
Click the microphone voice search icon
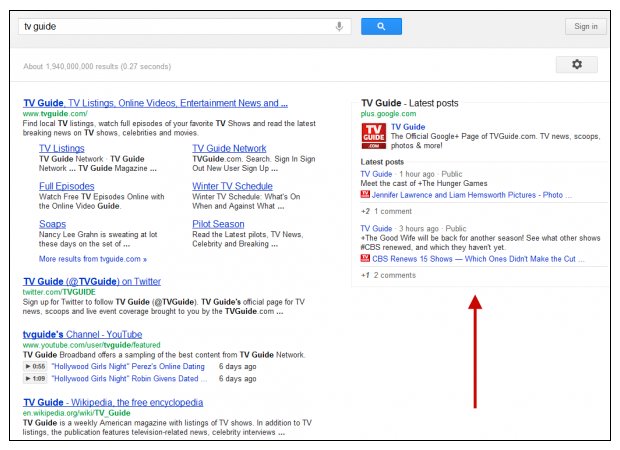[339, 26]
